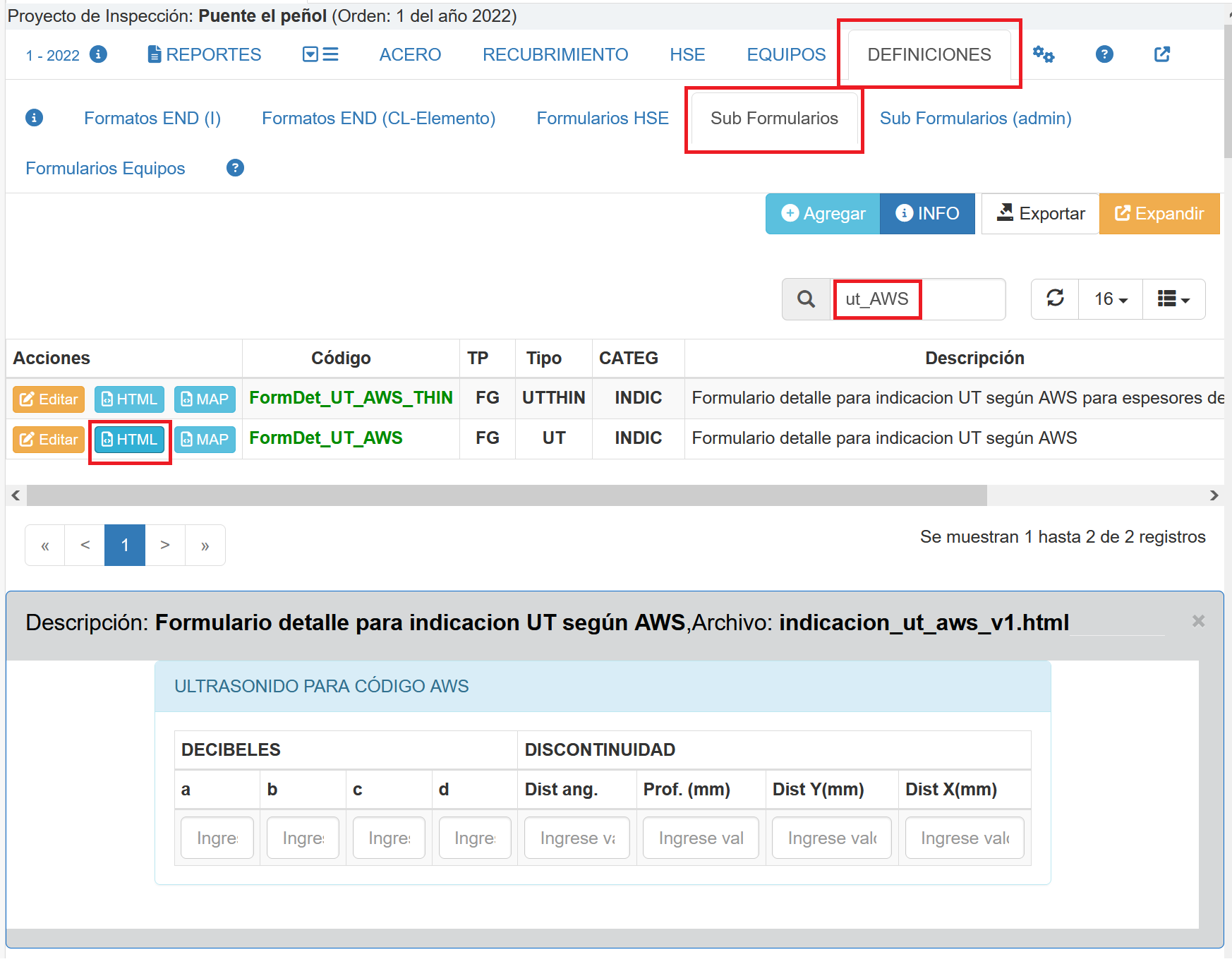1232x964 pixels.
Task: Click the Agregar button
Action: tap(823, 214)
